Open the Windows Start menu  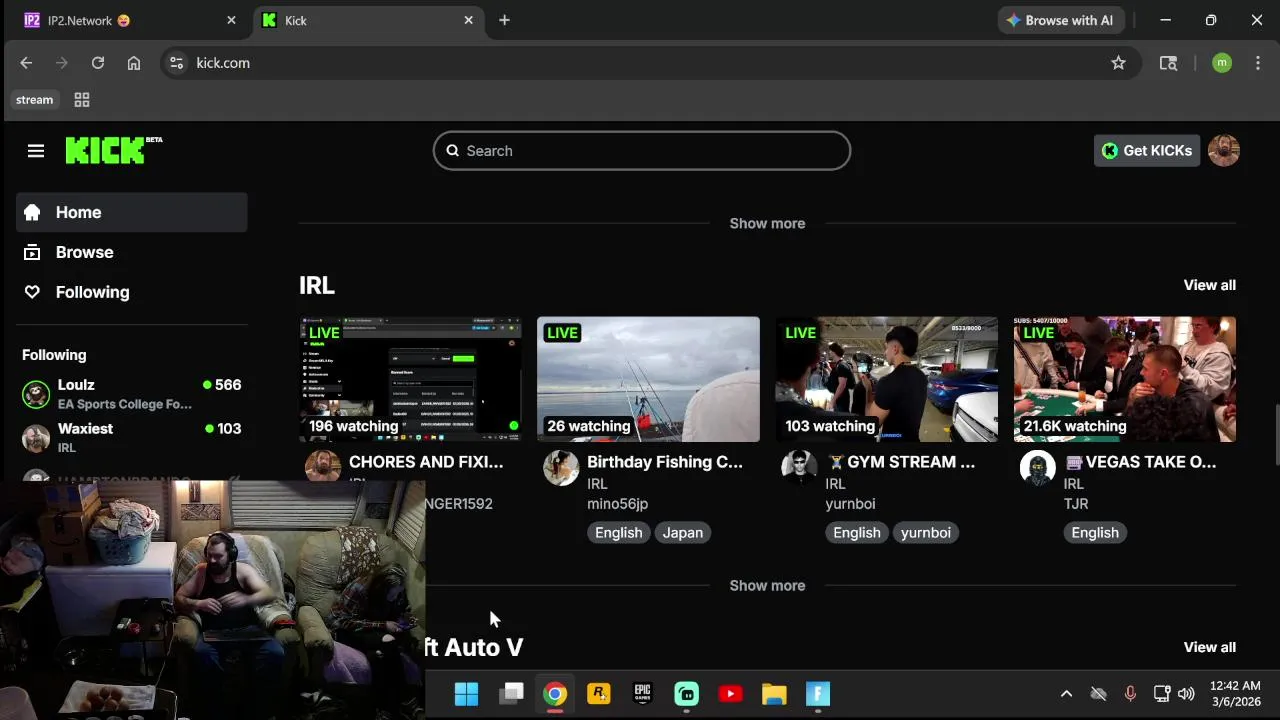pos(467,694)
